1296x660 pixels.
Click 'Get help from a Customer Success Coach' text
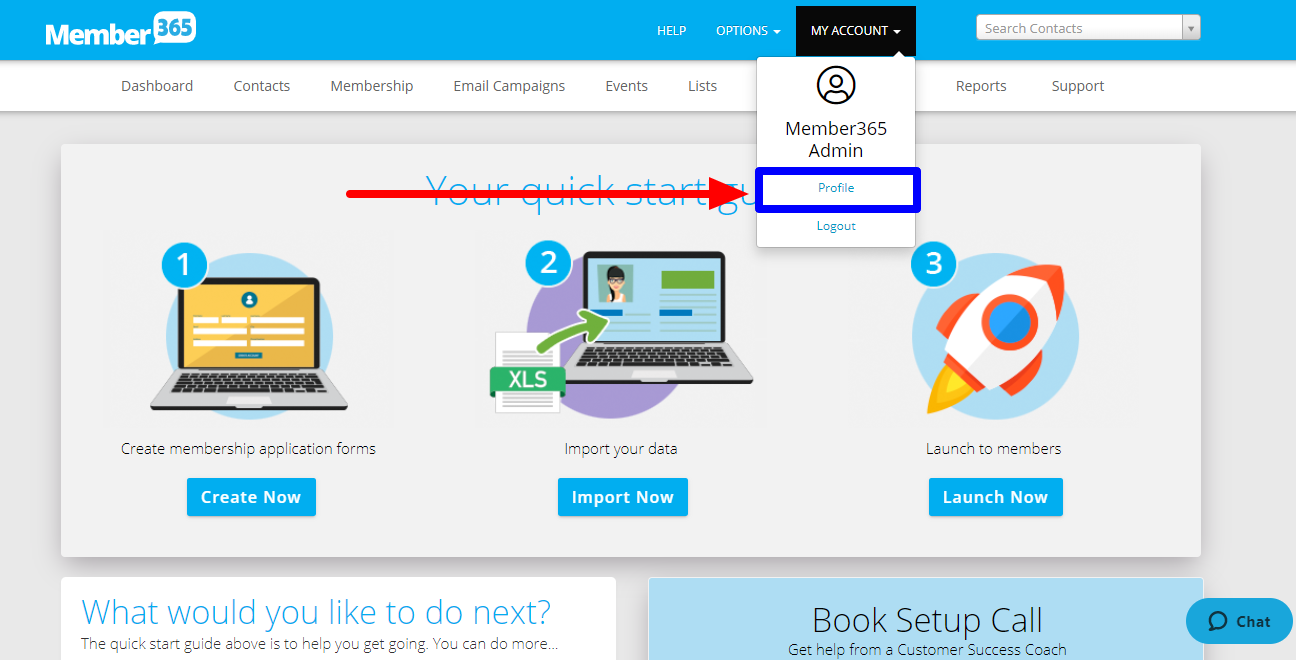(927, 650)
